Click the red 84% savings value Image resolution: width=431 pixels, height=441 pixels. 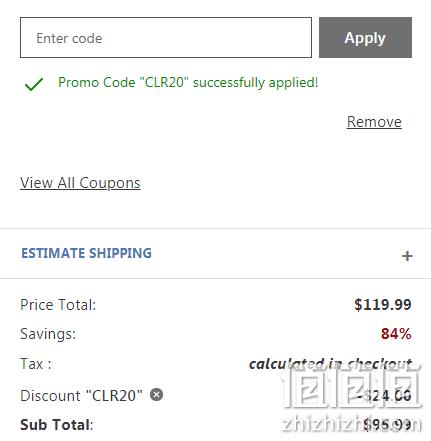(x=396, y=334)
